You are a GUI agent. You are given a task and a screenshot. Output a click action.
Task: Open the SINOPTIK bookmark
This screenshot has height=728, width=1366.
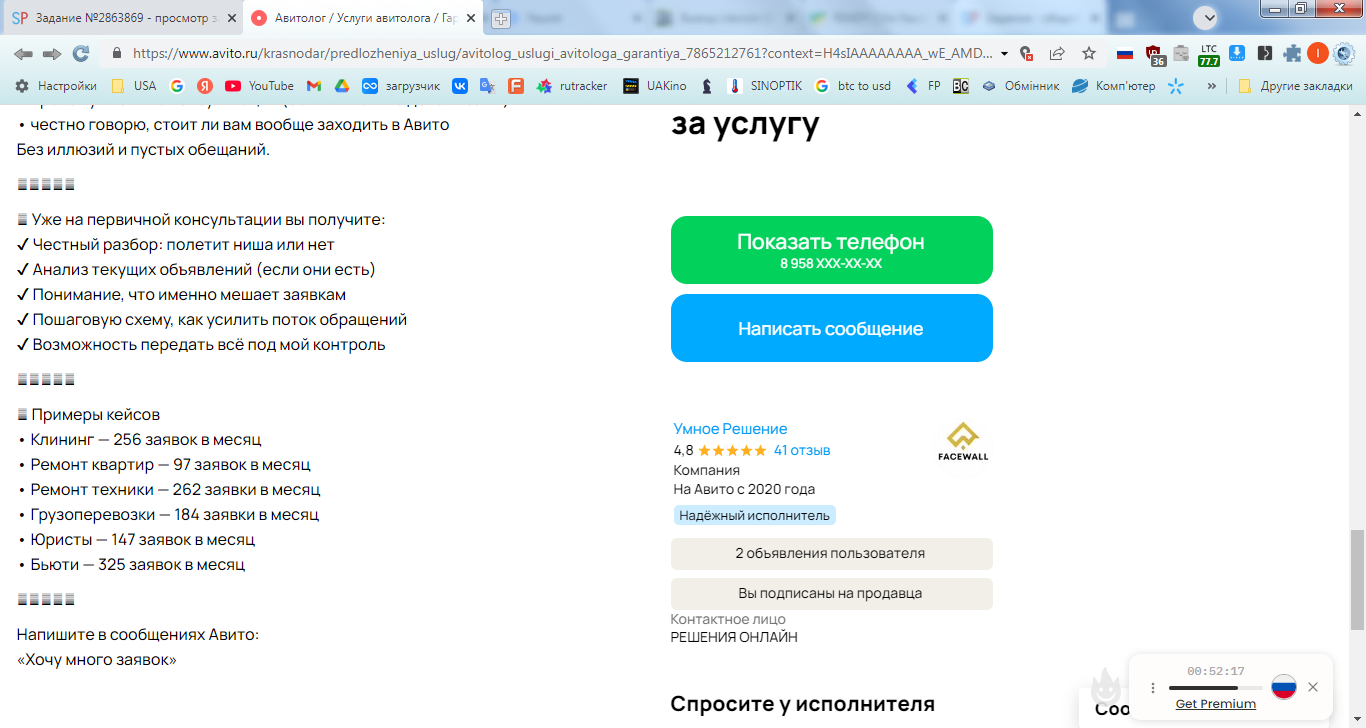point(765,86)
